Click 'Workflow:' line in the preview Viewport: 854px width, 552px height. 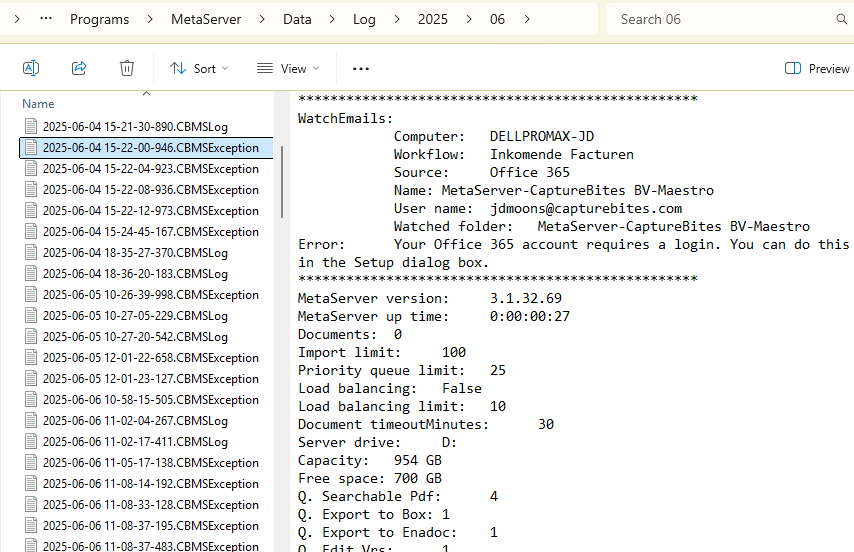click(x=514, y=155)
